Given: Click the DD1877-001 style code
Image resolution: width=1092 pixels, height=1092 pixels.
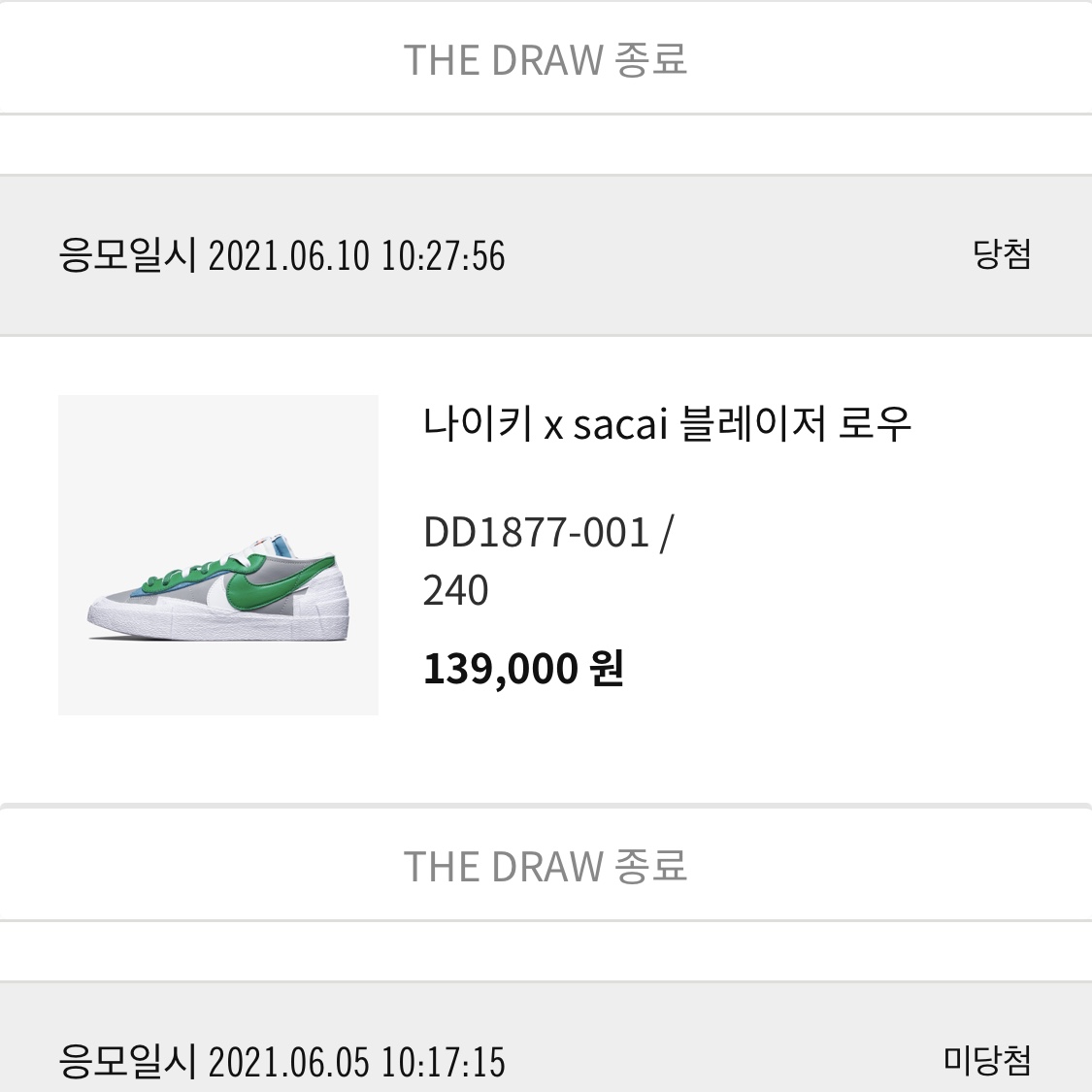Looking at the screenshot, I should tap(536, 533).
